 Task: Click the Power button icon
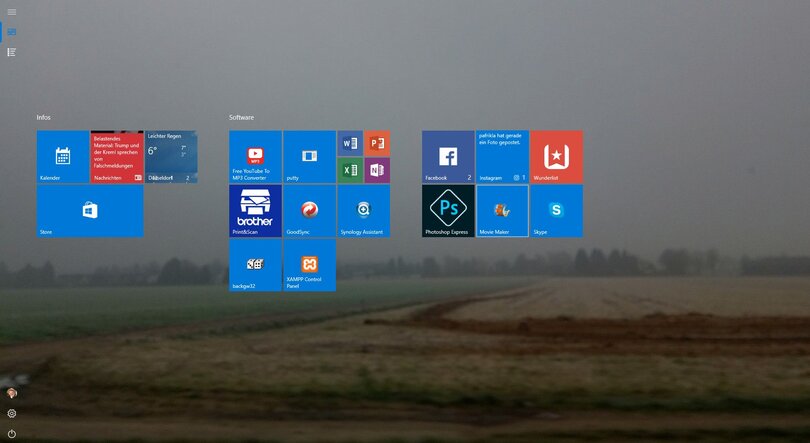click(x=11, y=434)
